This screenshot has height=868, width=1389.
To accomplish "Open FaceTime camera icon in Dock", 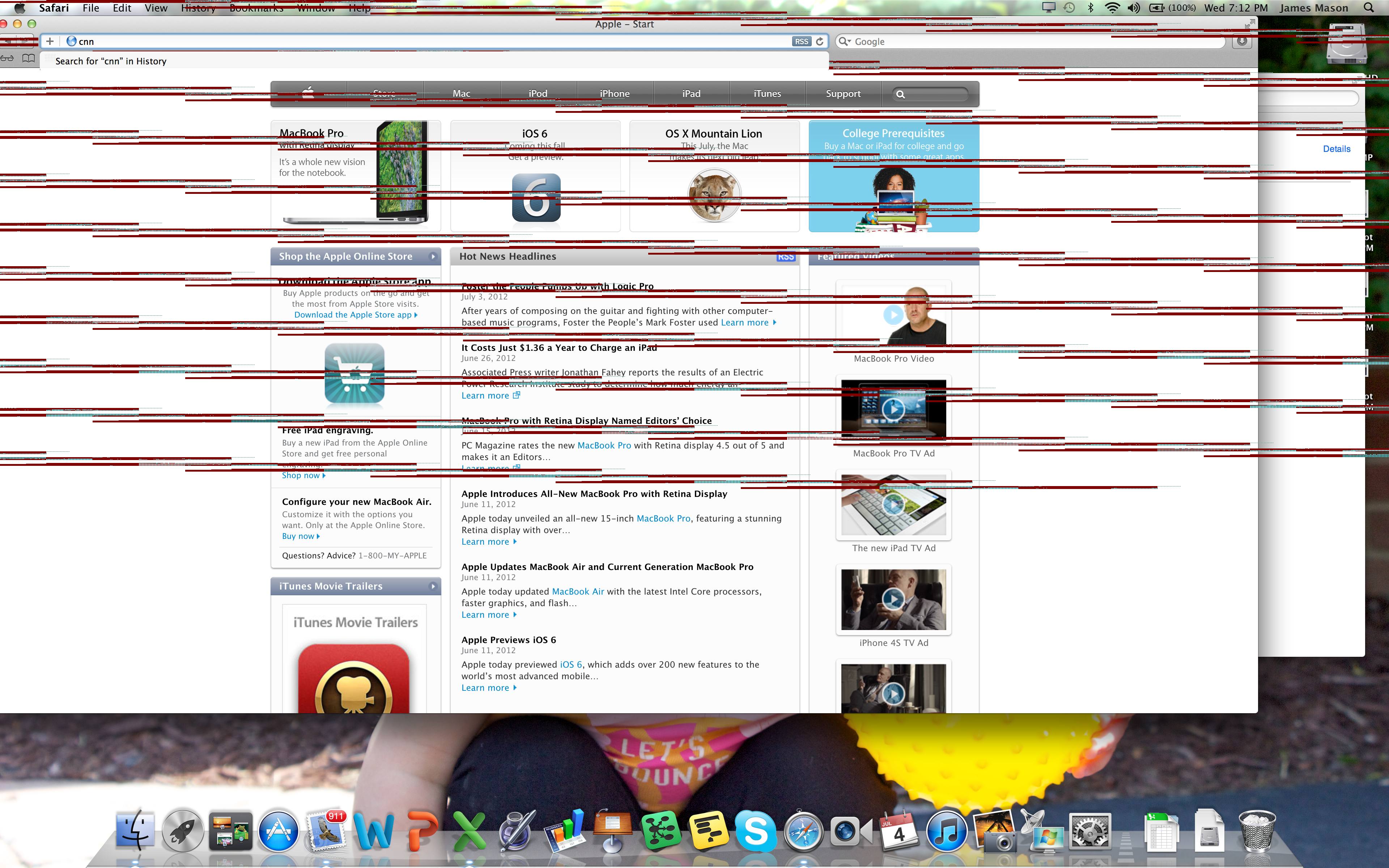I will pos(851,831).
